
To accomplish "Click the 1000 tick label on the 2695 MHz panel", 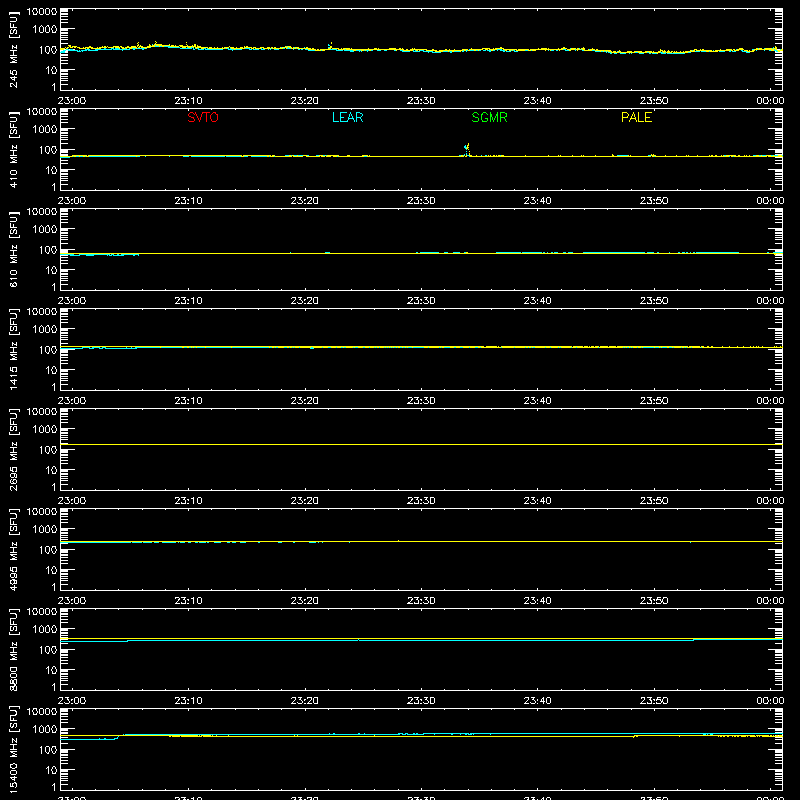I will coord(45,430).
